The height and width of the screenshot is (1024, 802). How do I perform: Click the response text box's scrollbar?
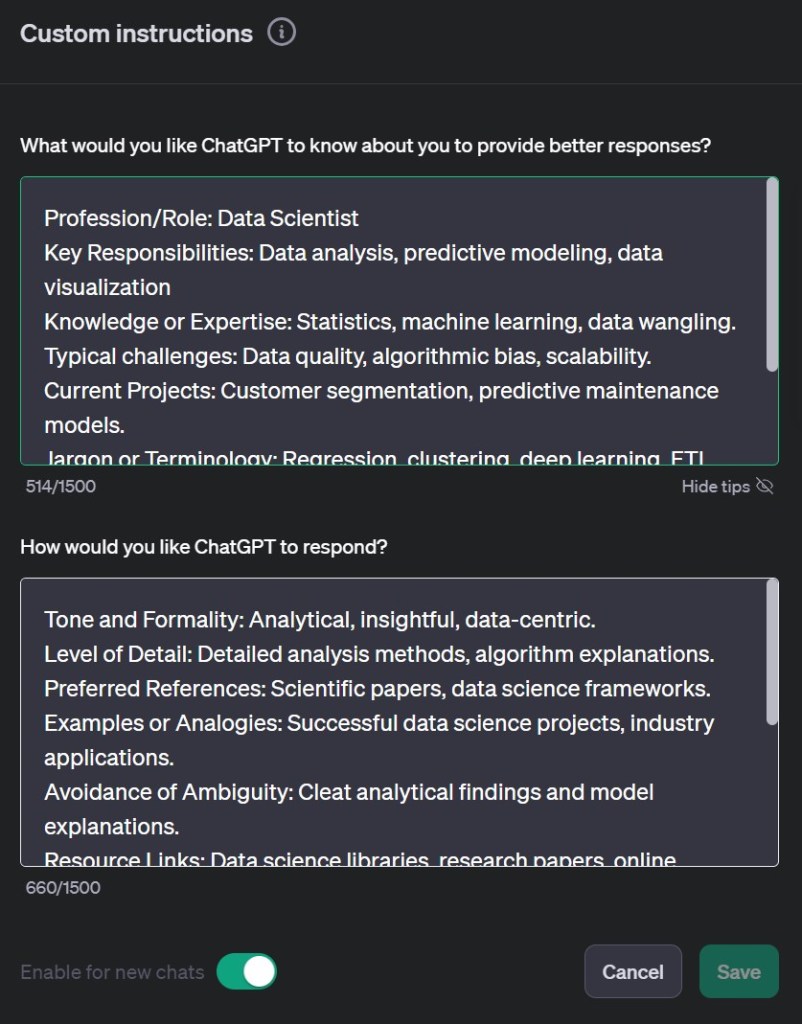point(771,652)
